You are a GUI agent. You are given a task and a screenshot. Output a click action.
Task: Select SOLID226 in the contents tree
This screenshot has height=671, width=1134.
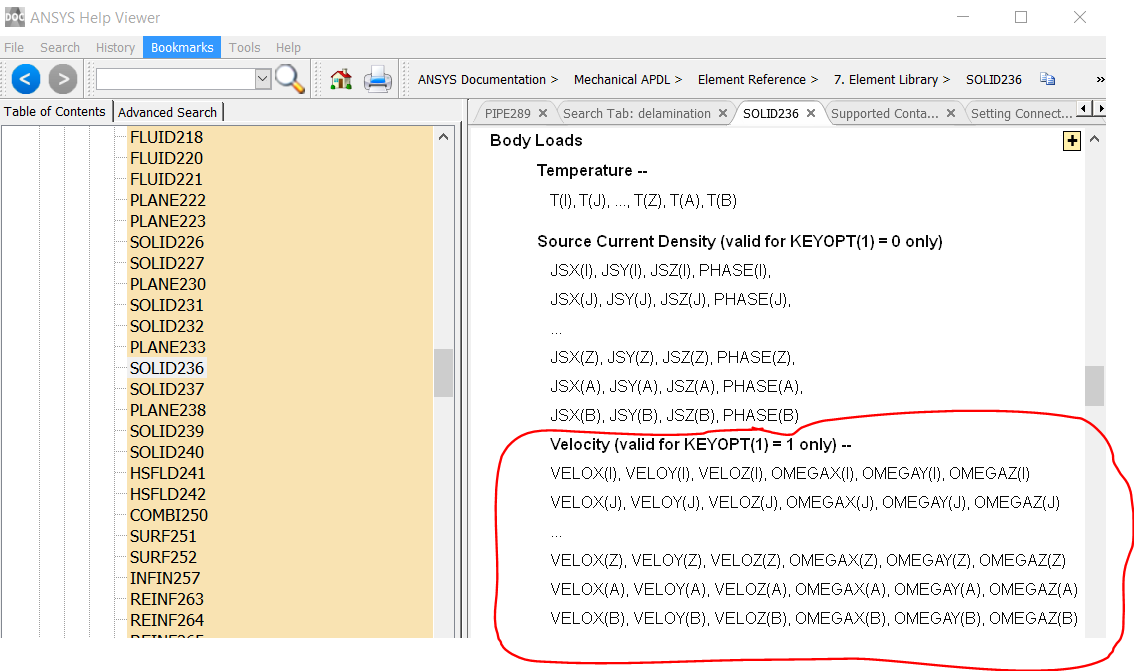167,242
